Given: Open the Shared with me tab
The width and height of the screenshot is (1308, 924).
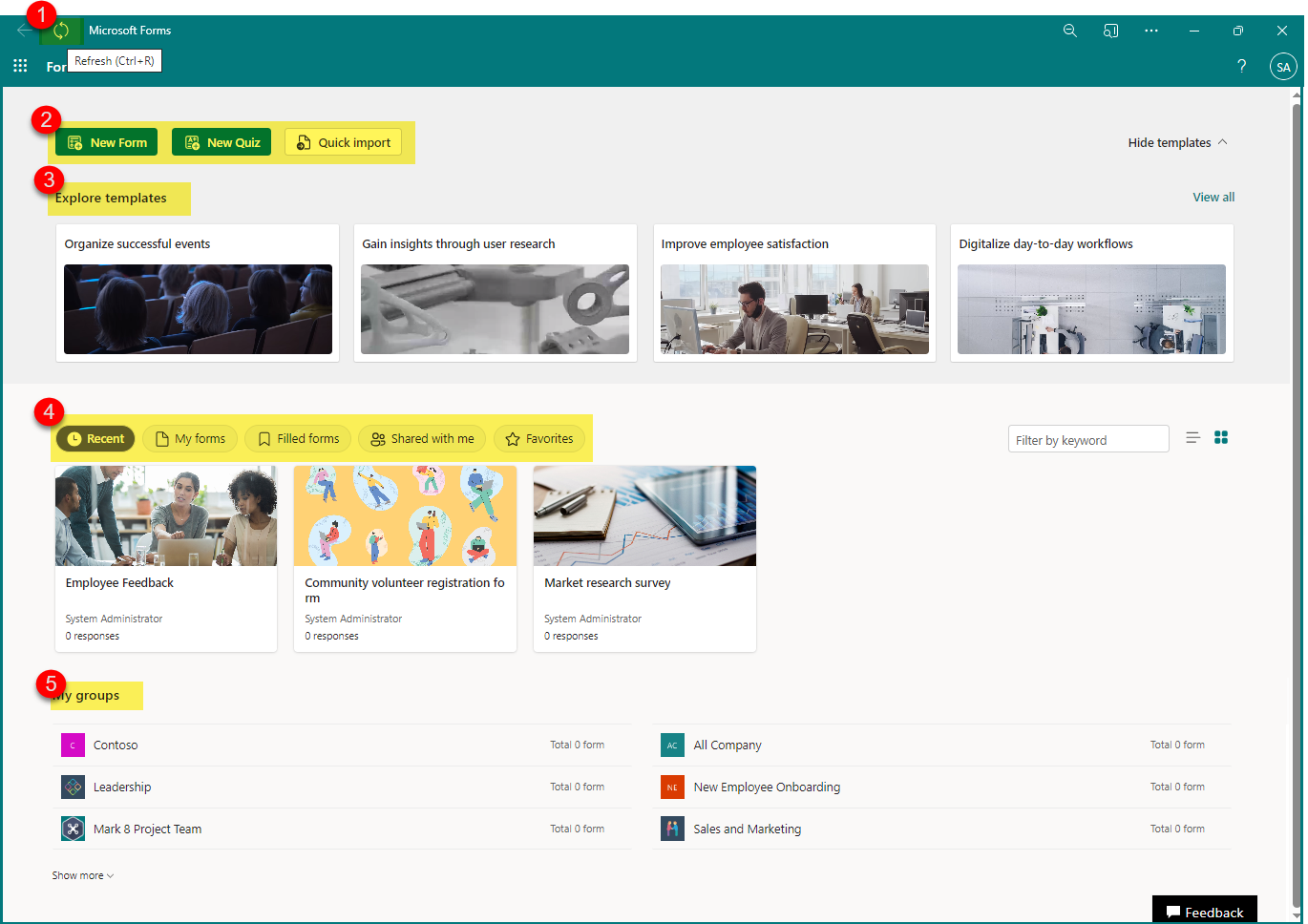Looking at the screenshot, I should (422, 438).
